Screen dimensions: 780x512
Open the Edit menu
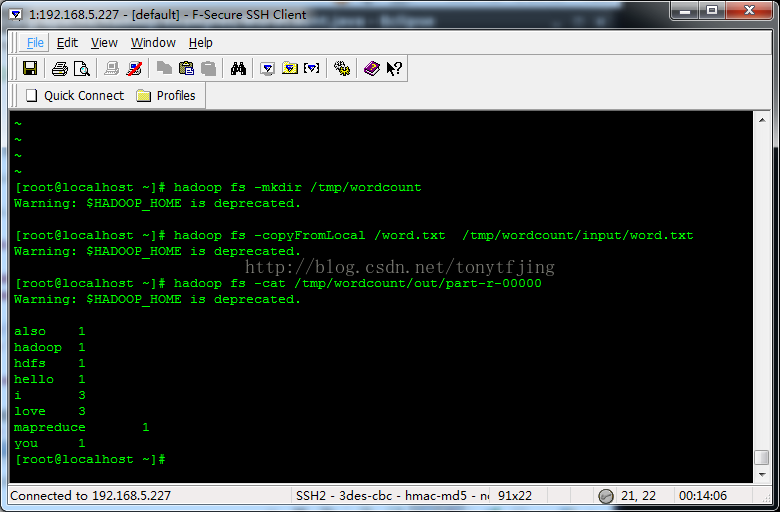[x=67, y=43]
